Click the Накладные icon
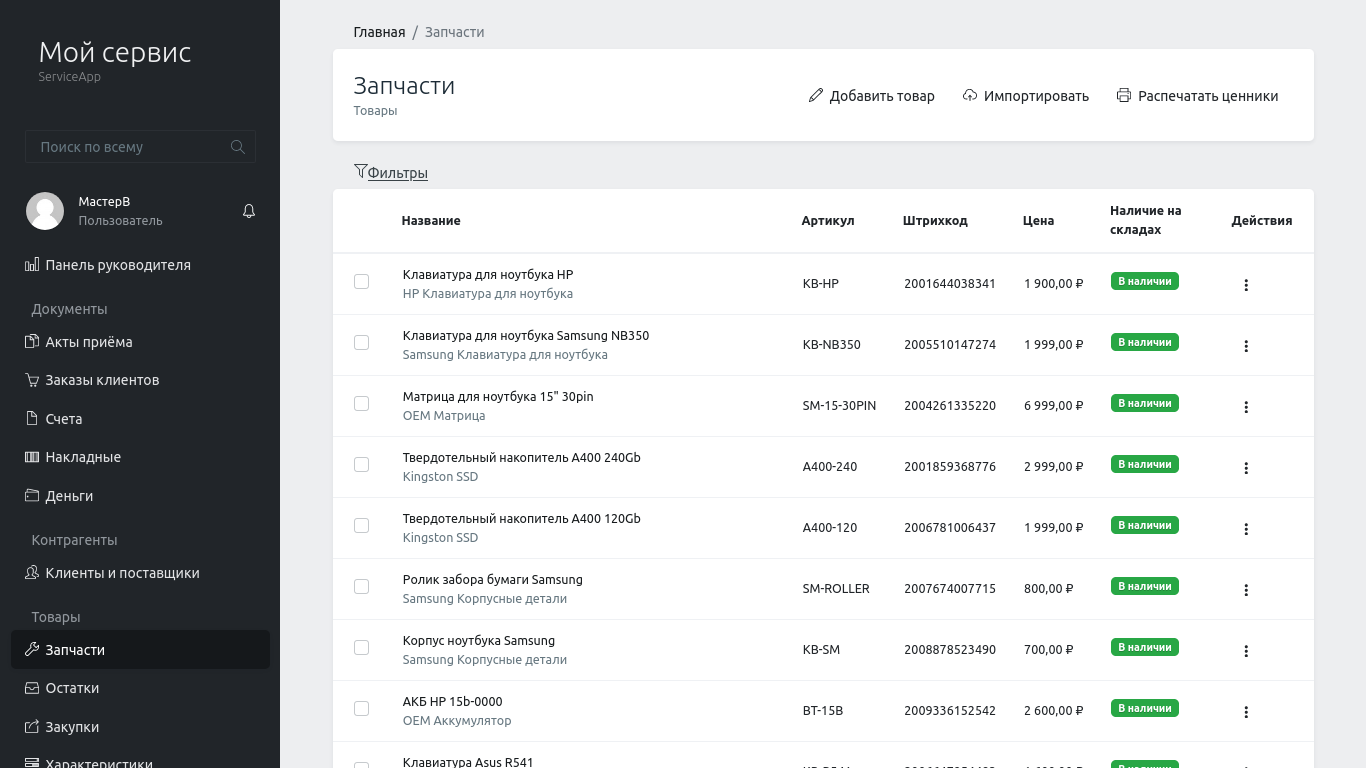The width and height of the screenshot is (1366, 768). coord(32,457)
